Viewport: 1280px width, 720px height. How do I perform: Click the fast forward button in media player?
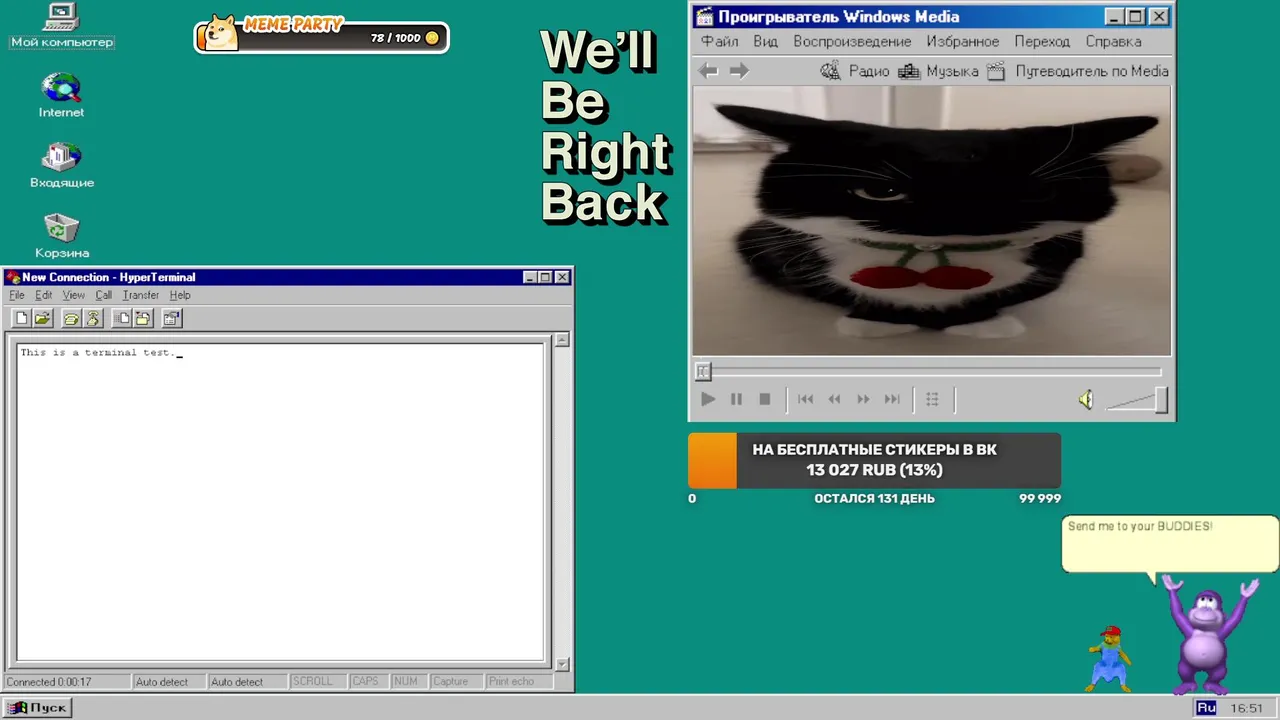point(863,399)
